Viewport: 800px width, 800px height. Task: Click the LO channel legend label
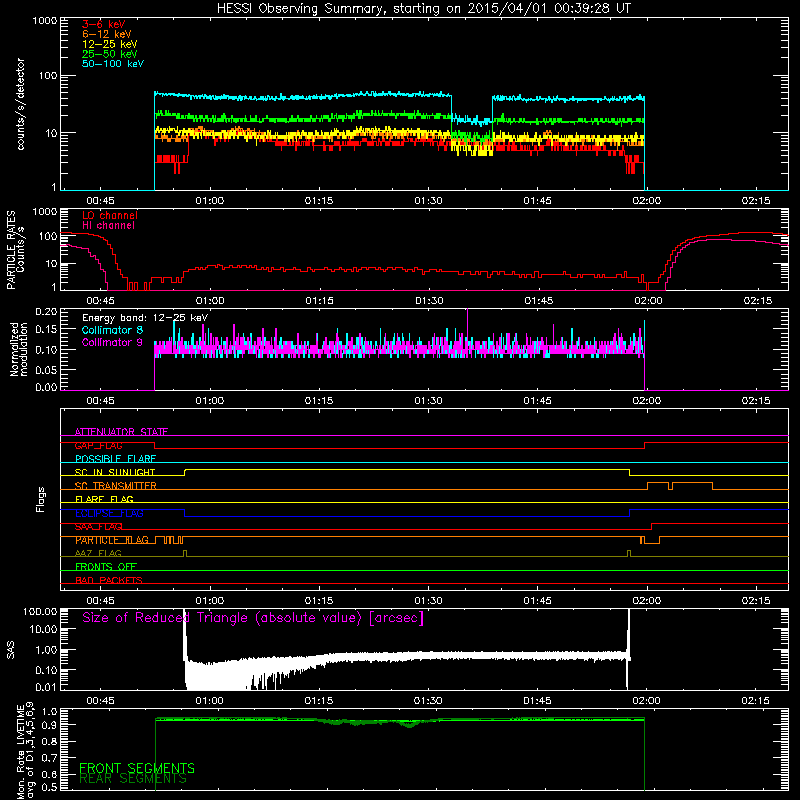pyautogui.click(x=110, y=215)
